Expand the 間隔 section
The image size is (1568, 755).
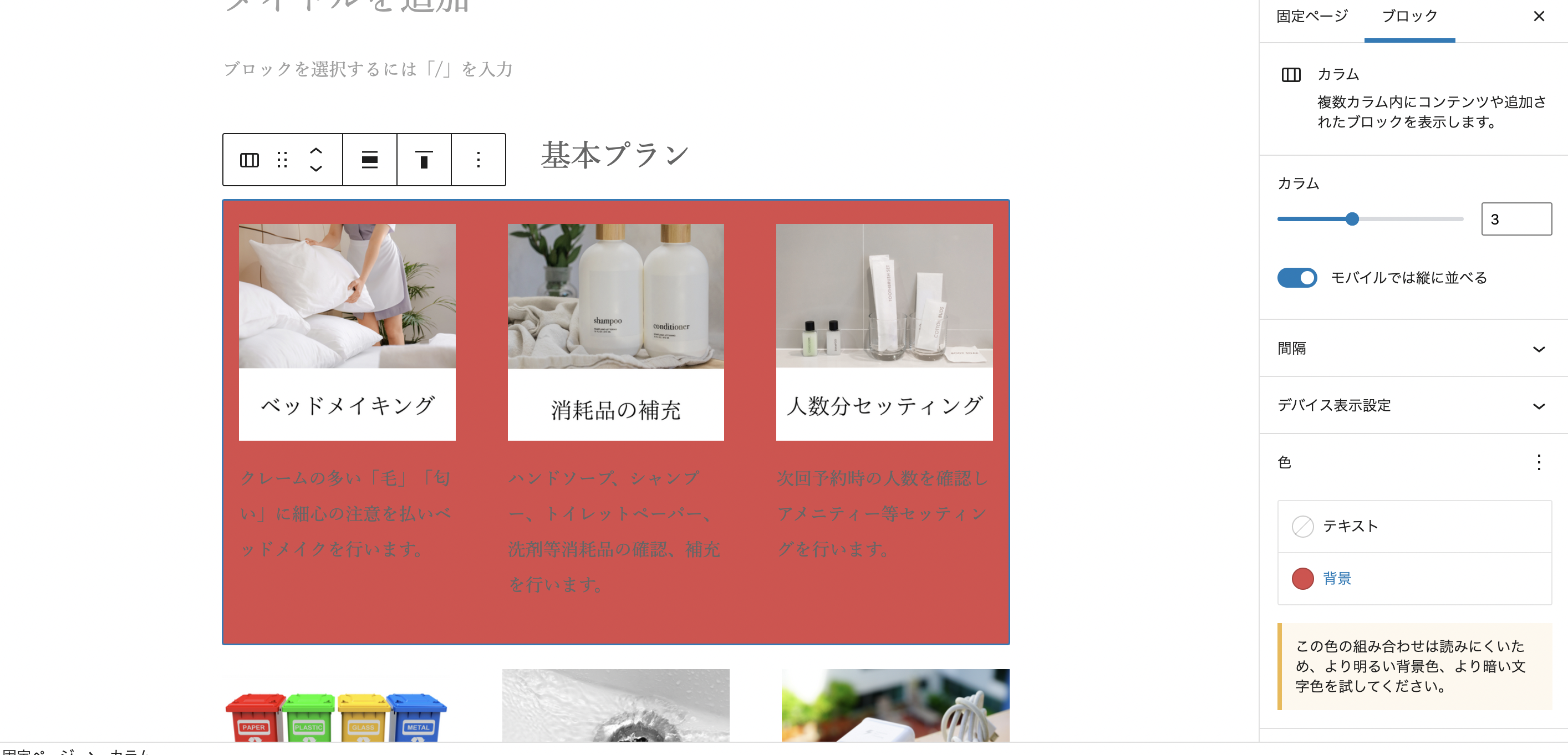(x=1413, y=349)
